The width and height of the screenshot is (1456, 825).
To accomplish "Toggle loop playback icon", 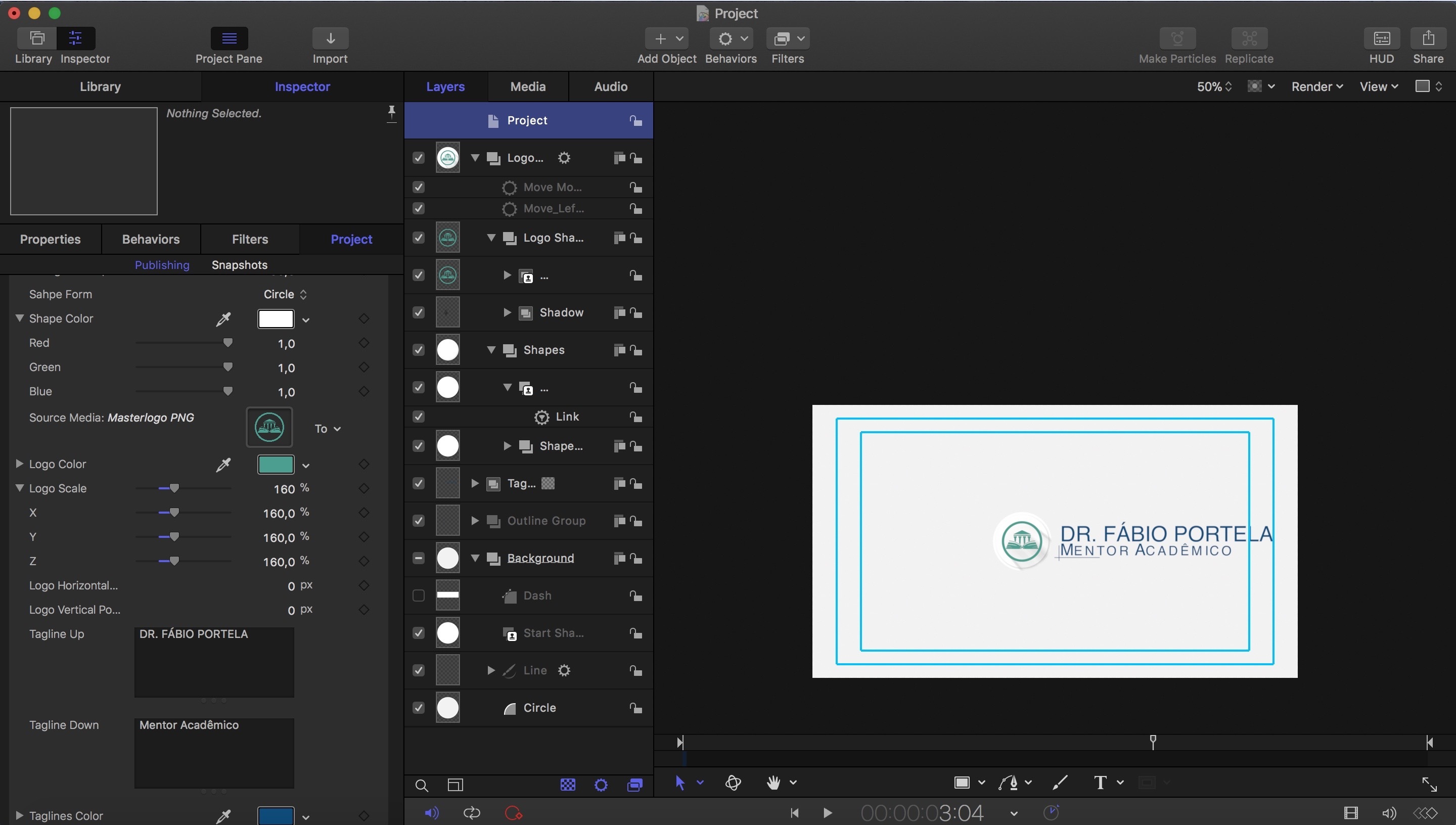I will tap(471, 813).
